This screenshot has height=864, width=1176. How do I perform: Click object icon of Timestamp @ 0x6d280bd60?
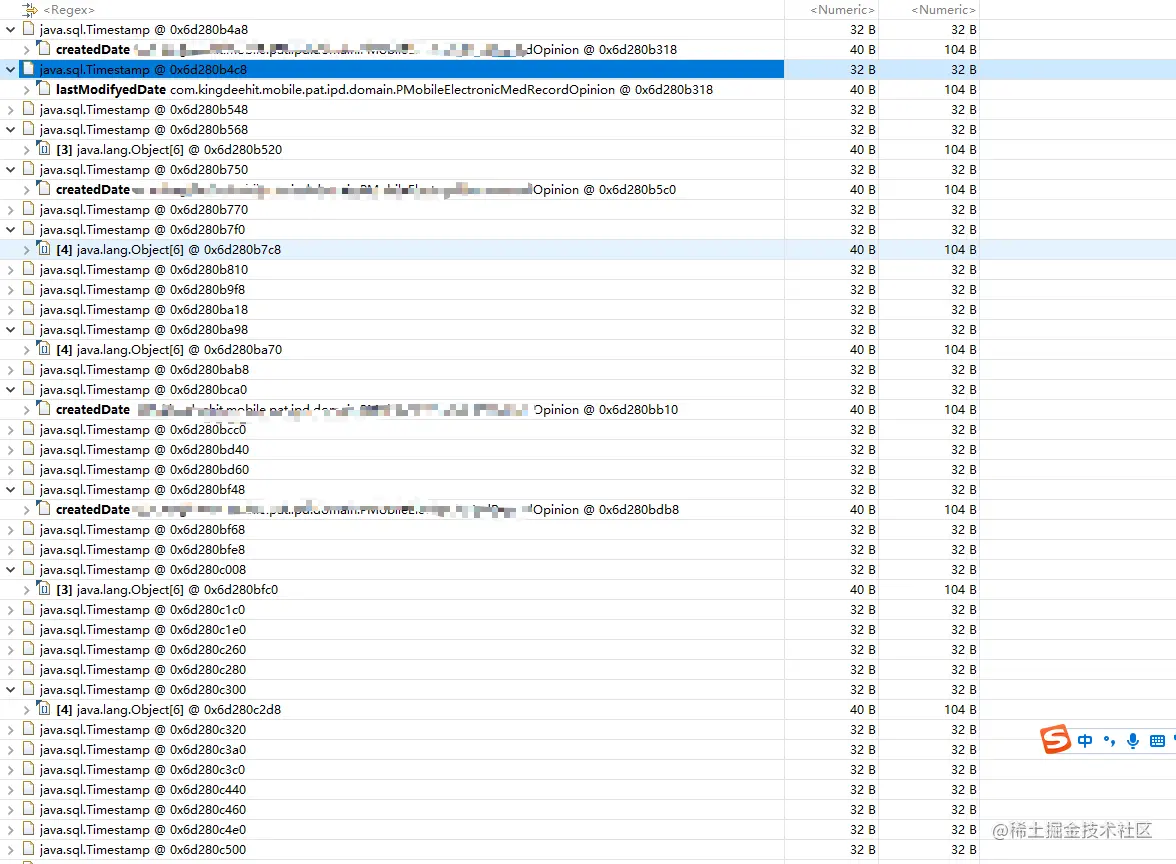tap(28, 469)
